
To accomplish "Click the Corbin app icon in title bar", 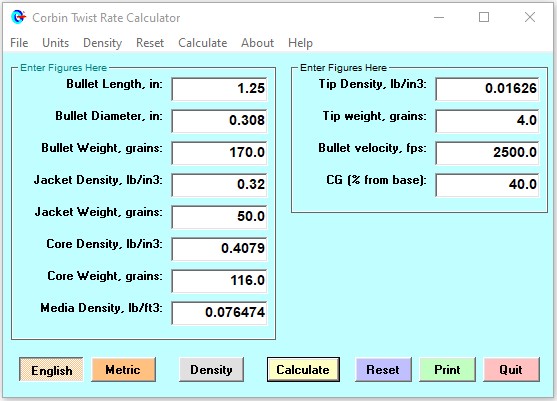I will 18,17.
